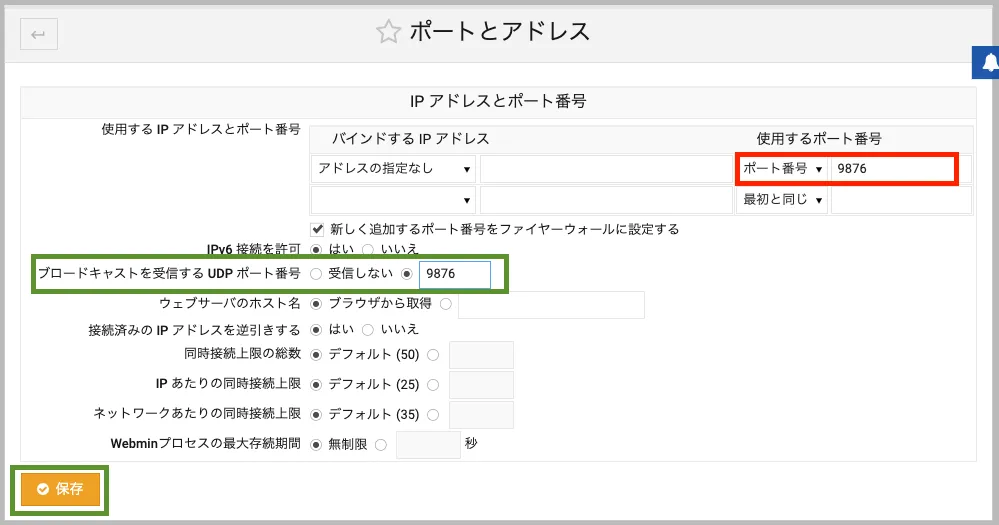Select 'はい' for IPv6 接続を許可

coord(318,248)
